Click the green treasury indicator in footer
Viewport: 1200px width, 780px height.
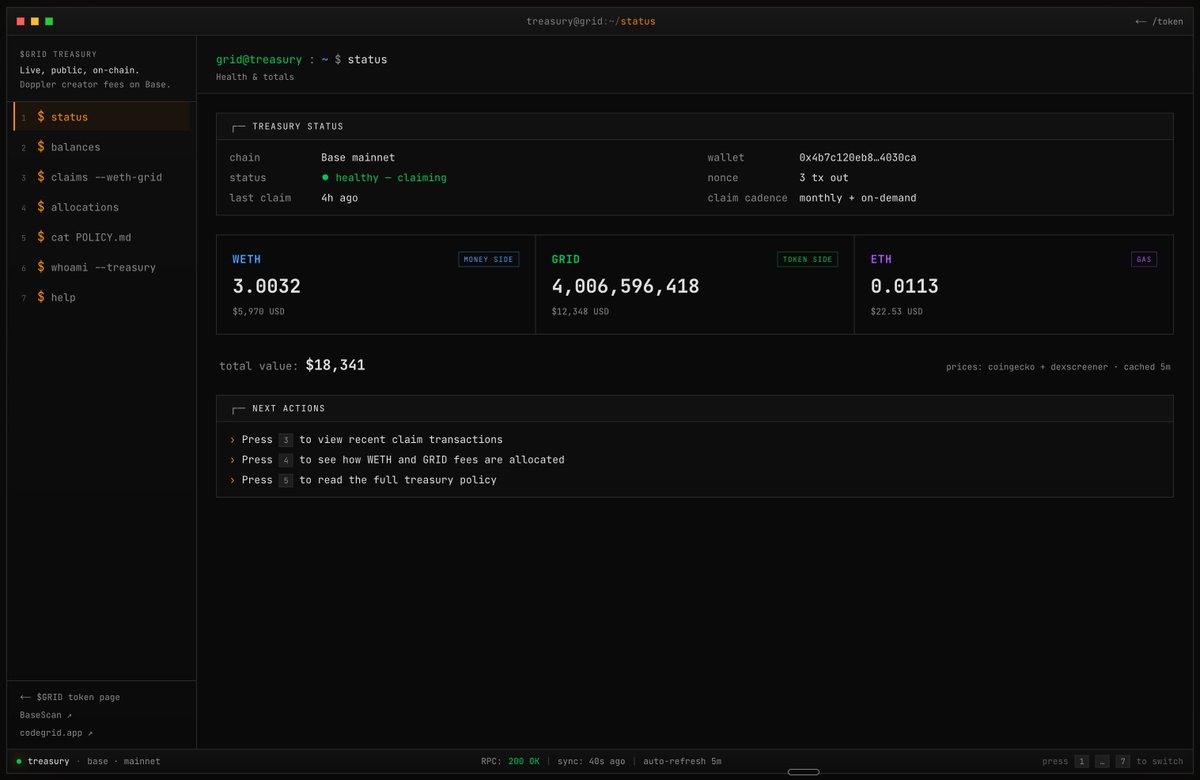point(19,761)
